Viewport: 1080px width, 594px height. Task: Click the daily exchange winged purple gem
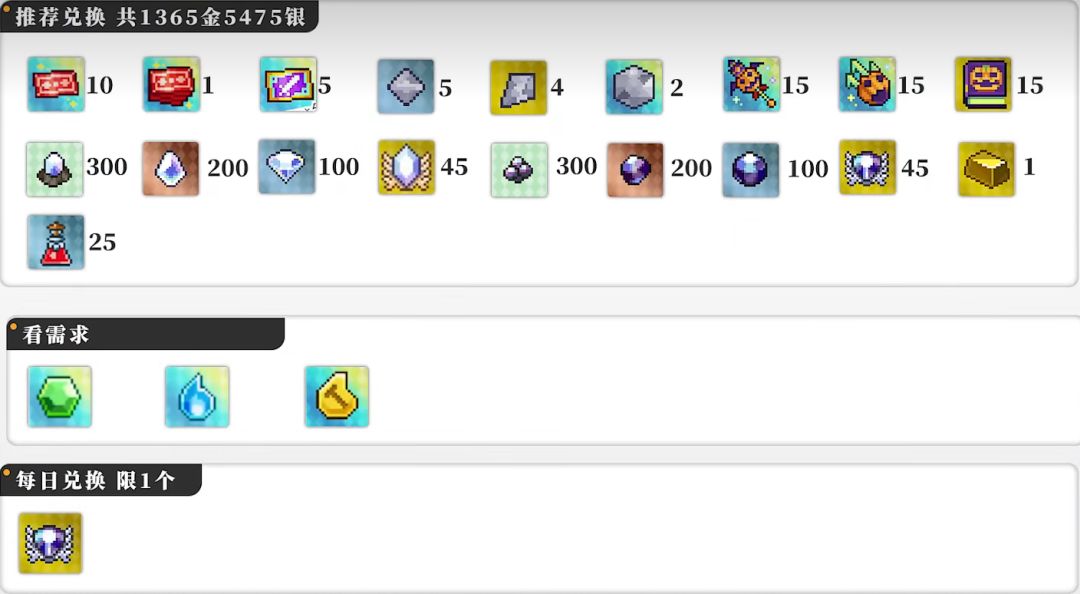50,543
